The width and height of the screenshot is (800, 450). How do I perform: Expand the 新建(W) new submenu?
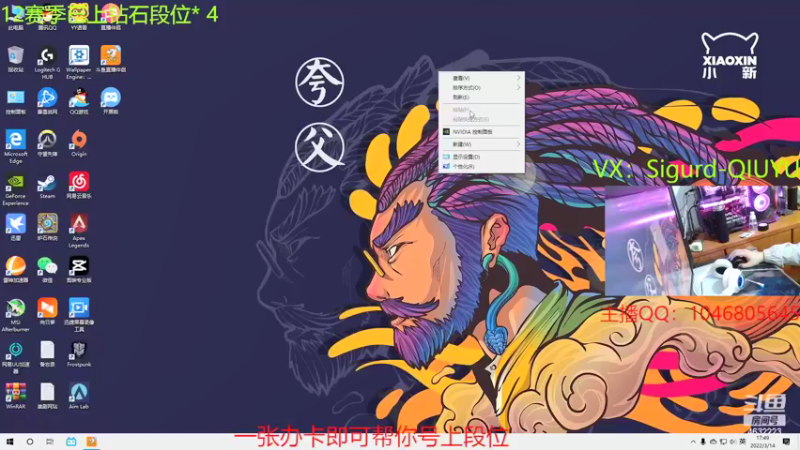482,144
